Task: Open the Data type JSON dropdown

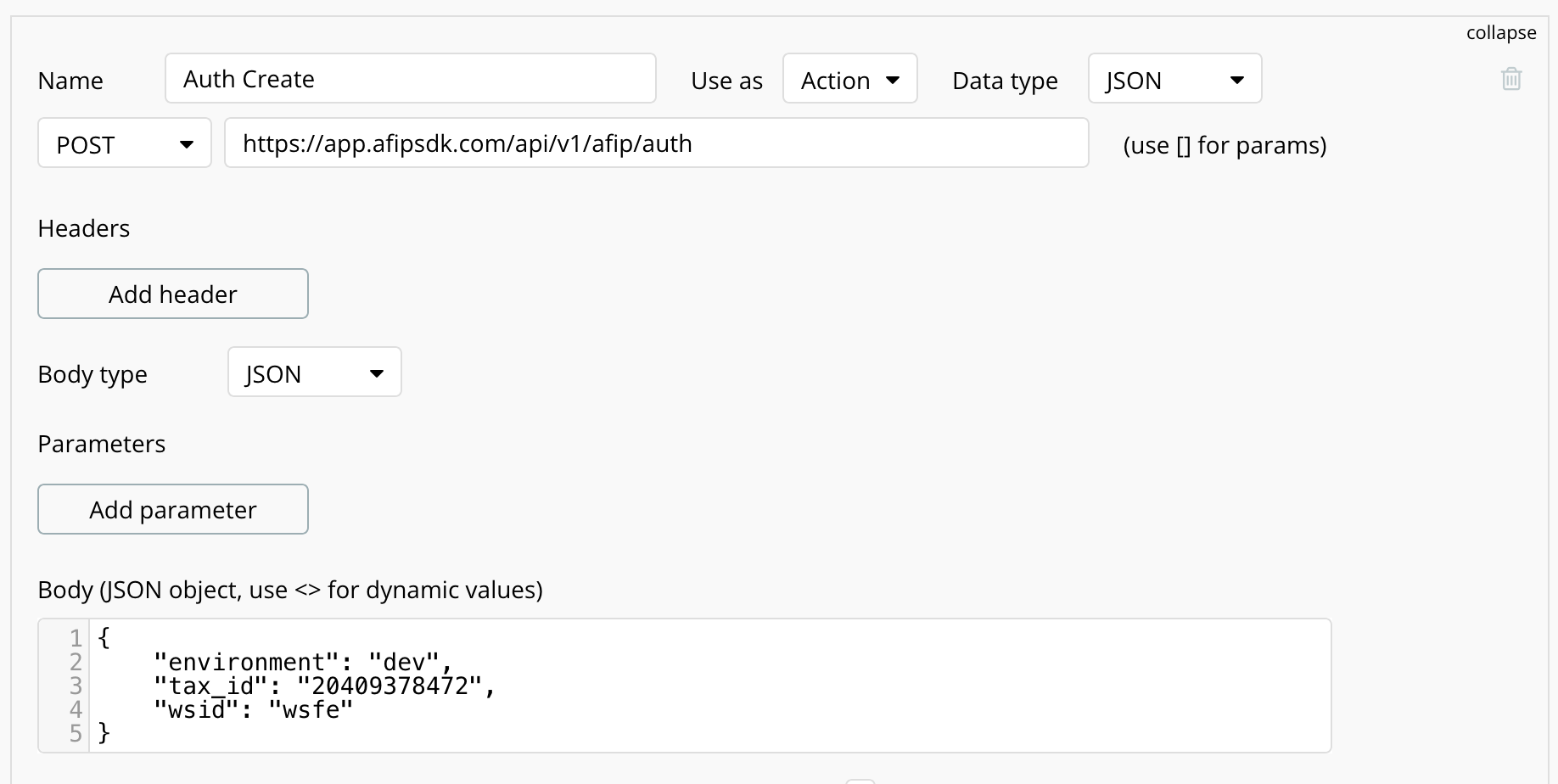Action: [x=1174, y=79]
